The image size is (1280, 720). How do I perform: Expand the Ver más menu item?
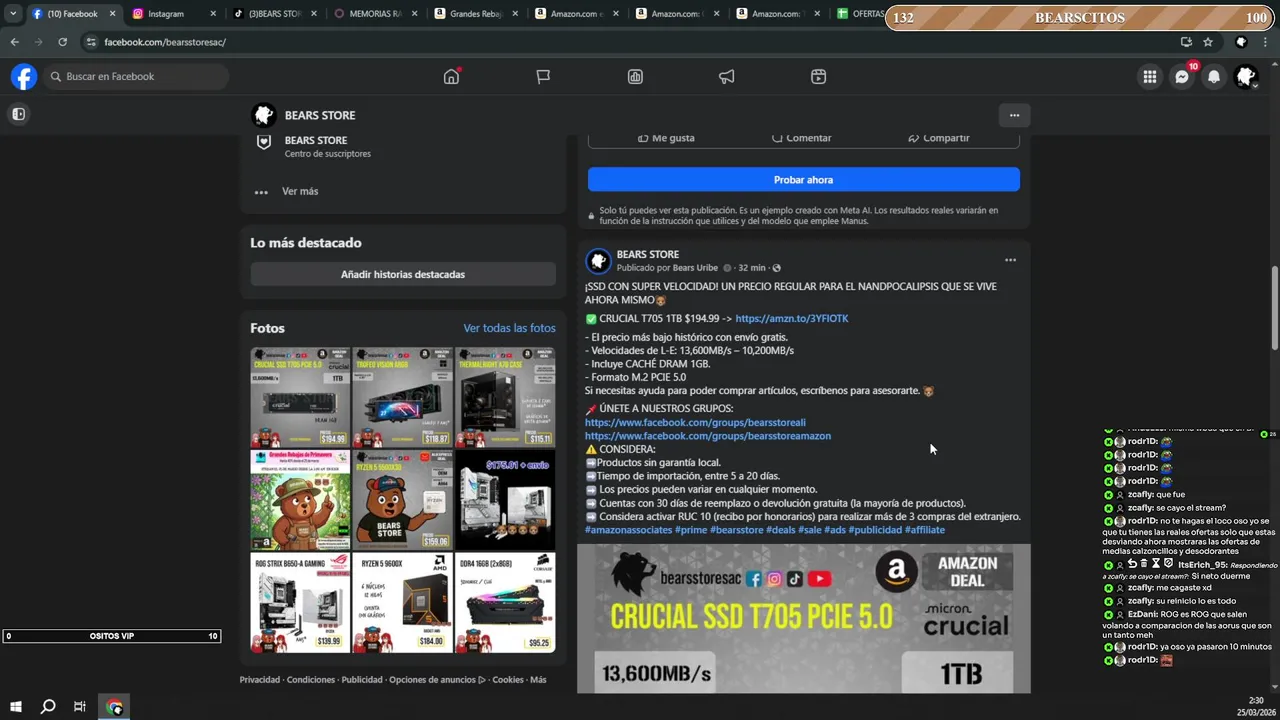(300, 191)
